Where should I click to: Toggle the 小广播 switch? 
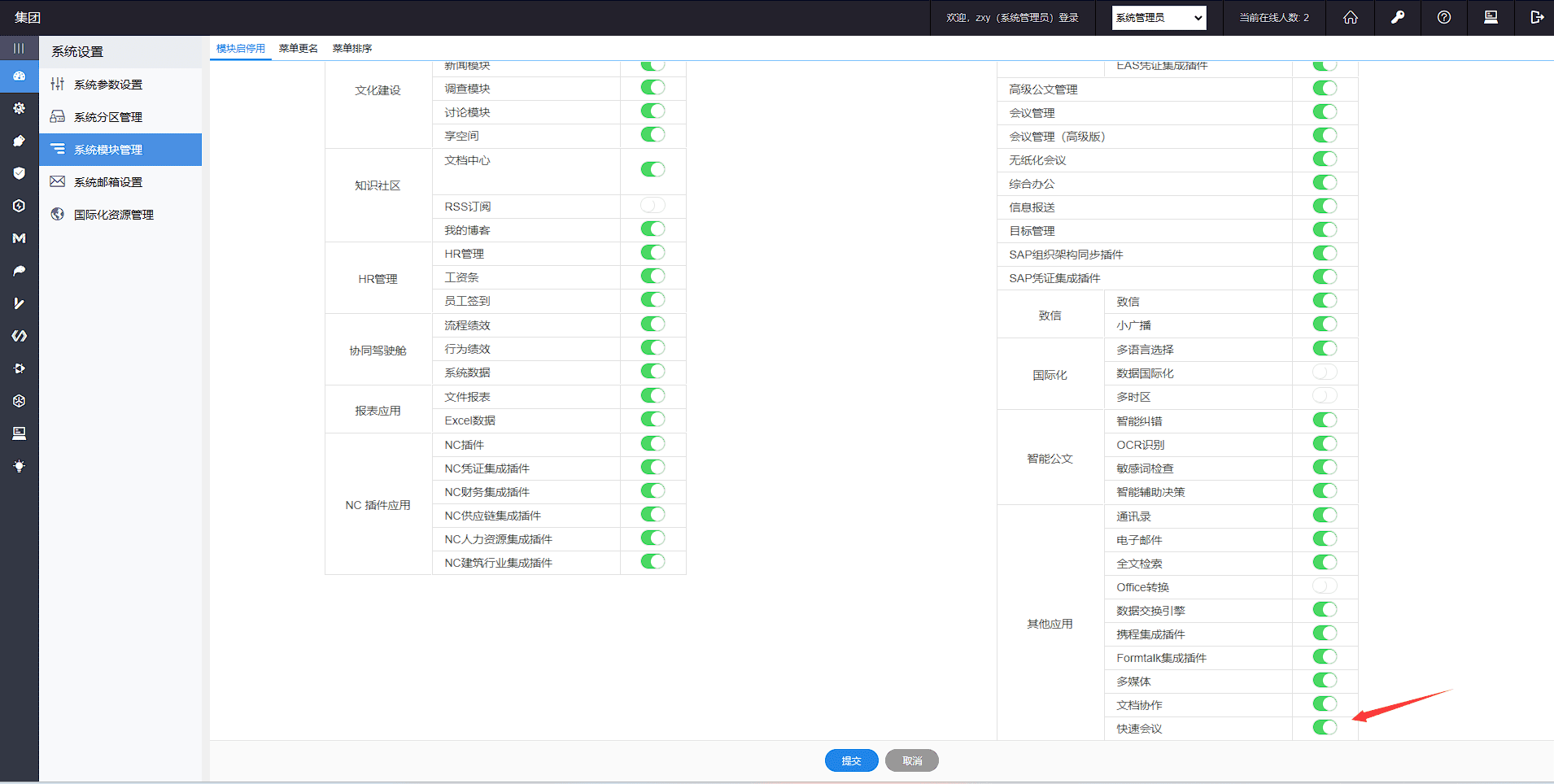click(1325, 324)
